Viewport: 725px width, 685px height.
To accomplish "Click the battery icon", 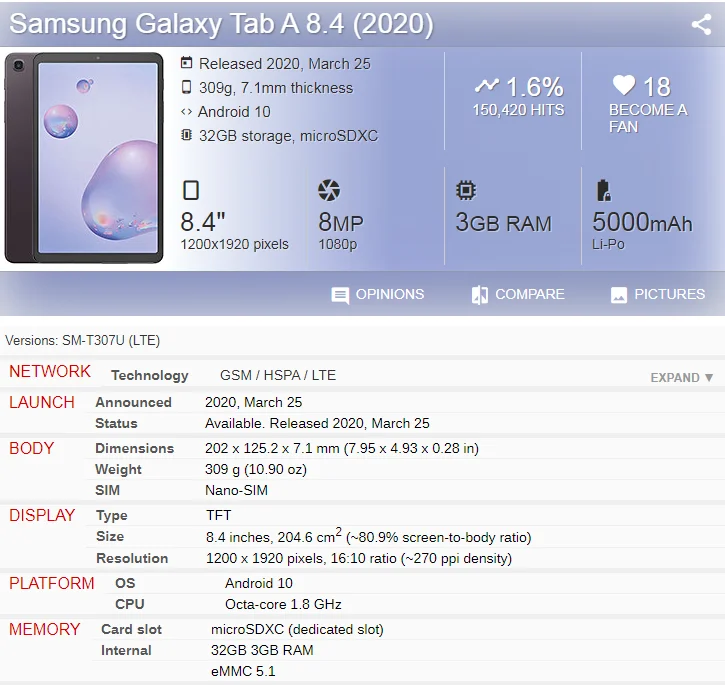I will (603, 191).
